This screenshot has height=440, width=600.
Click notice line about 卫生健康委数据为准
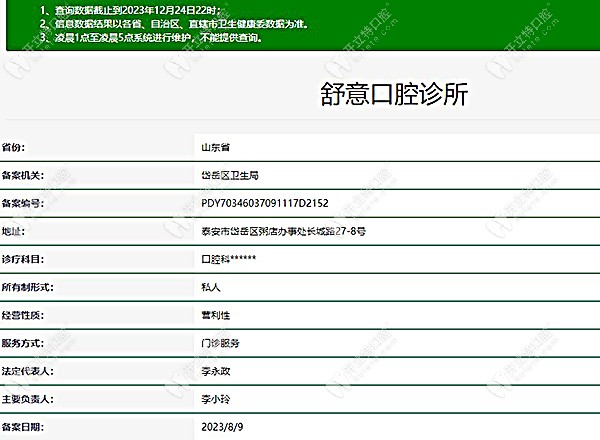(x=174, y=24)
